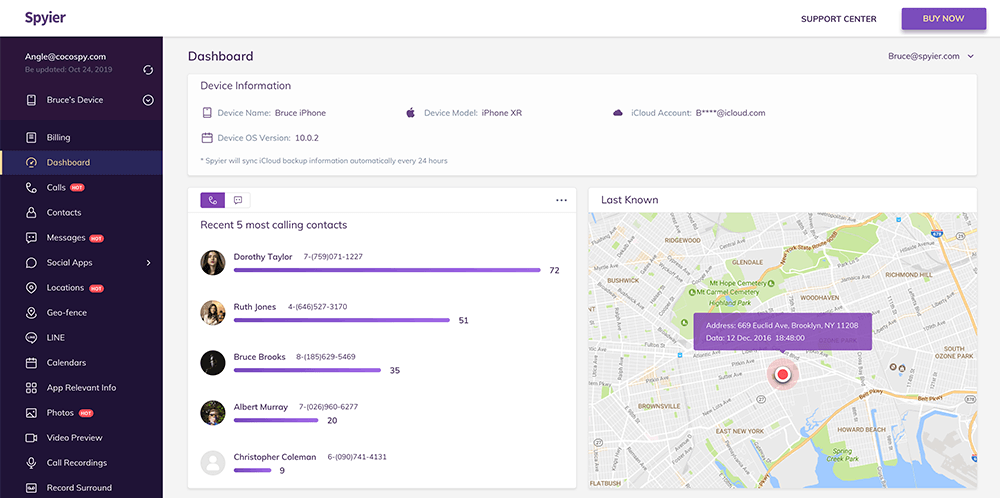Select the Geo-fence menu label
The height and width of the screenshot is (498, 1000).
pos(66,312)
